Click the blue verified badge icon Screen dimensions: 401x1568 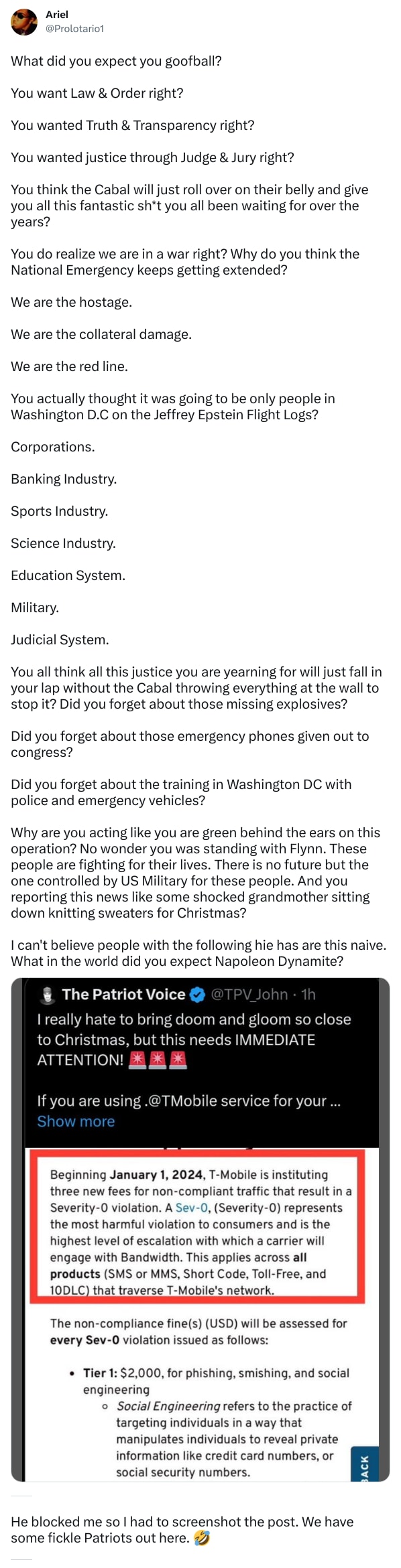198,995
